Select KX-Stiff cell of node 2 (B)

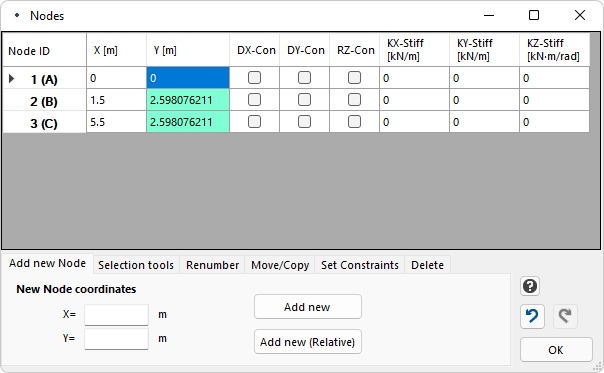point(414,100)
